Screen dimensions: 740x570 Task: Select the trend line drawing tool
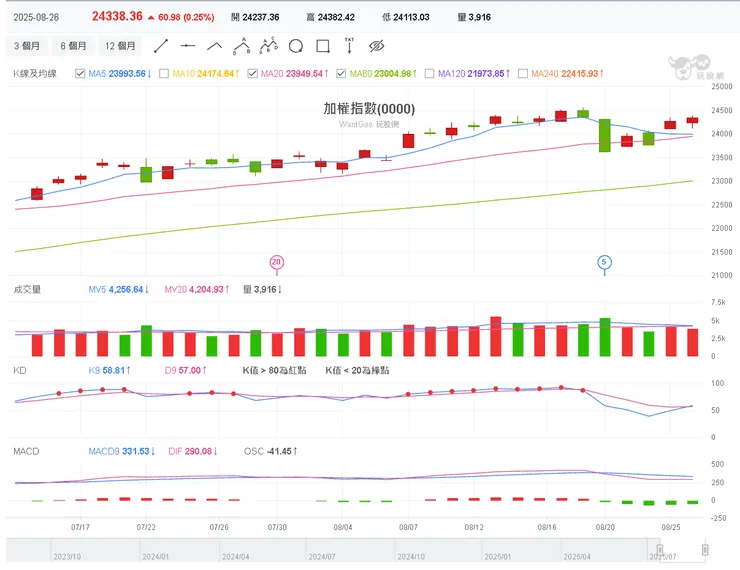point(161,46)
